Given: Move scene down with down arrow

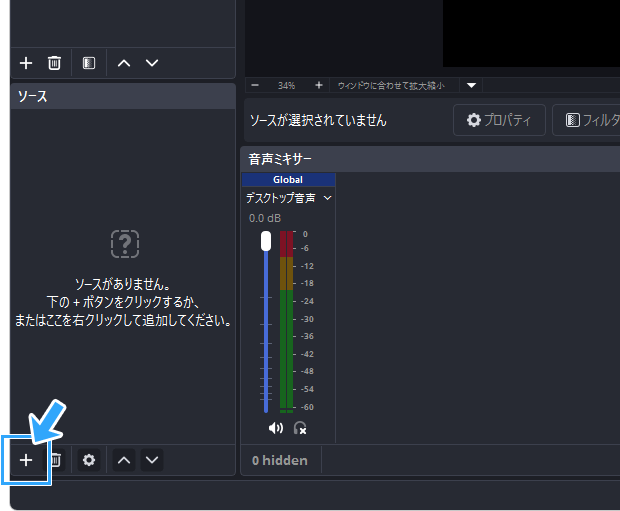Looking at the screenshot, I should (x=152, y=63).
